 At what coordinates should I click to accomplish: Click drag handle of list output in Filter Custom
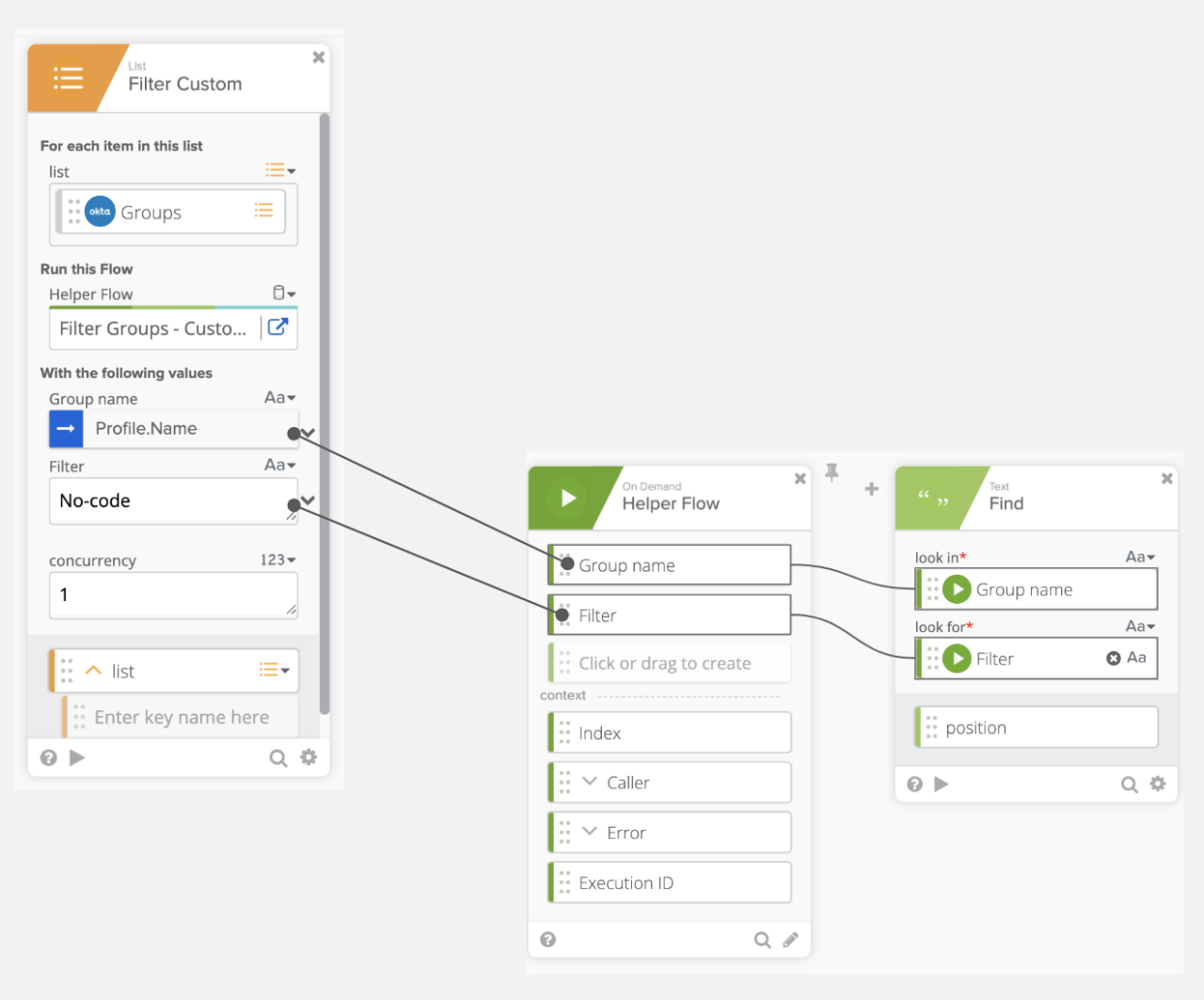coord(67,671)
